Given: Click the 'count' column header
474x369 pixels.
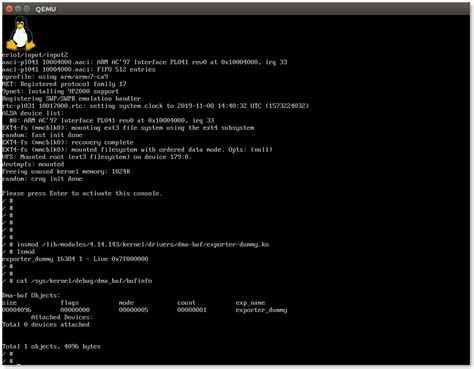Looking at the screenshot, I should coord(186,303).
